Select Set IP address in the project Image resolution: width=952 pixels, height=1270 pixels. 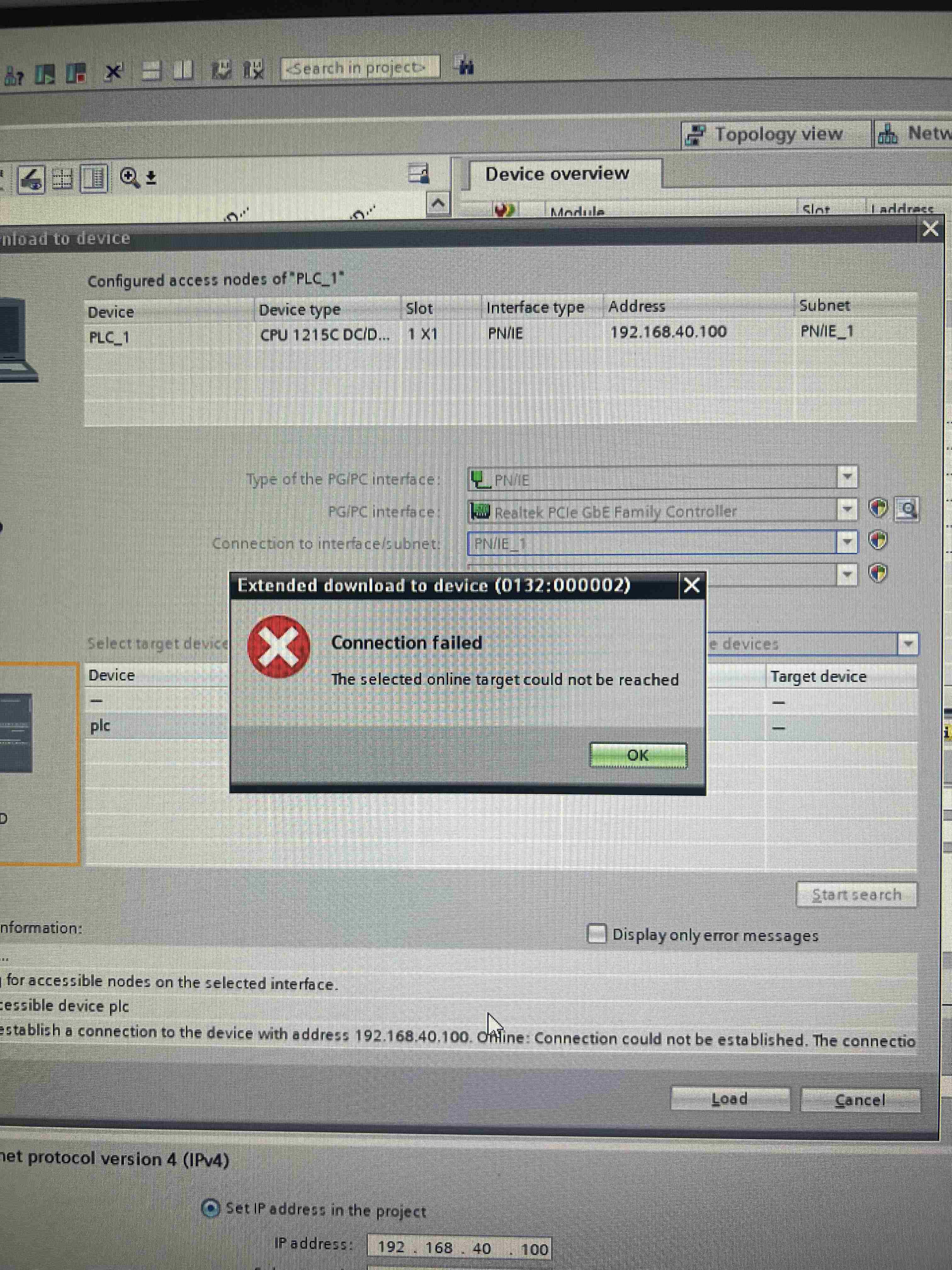(211, 1208)
